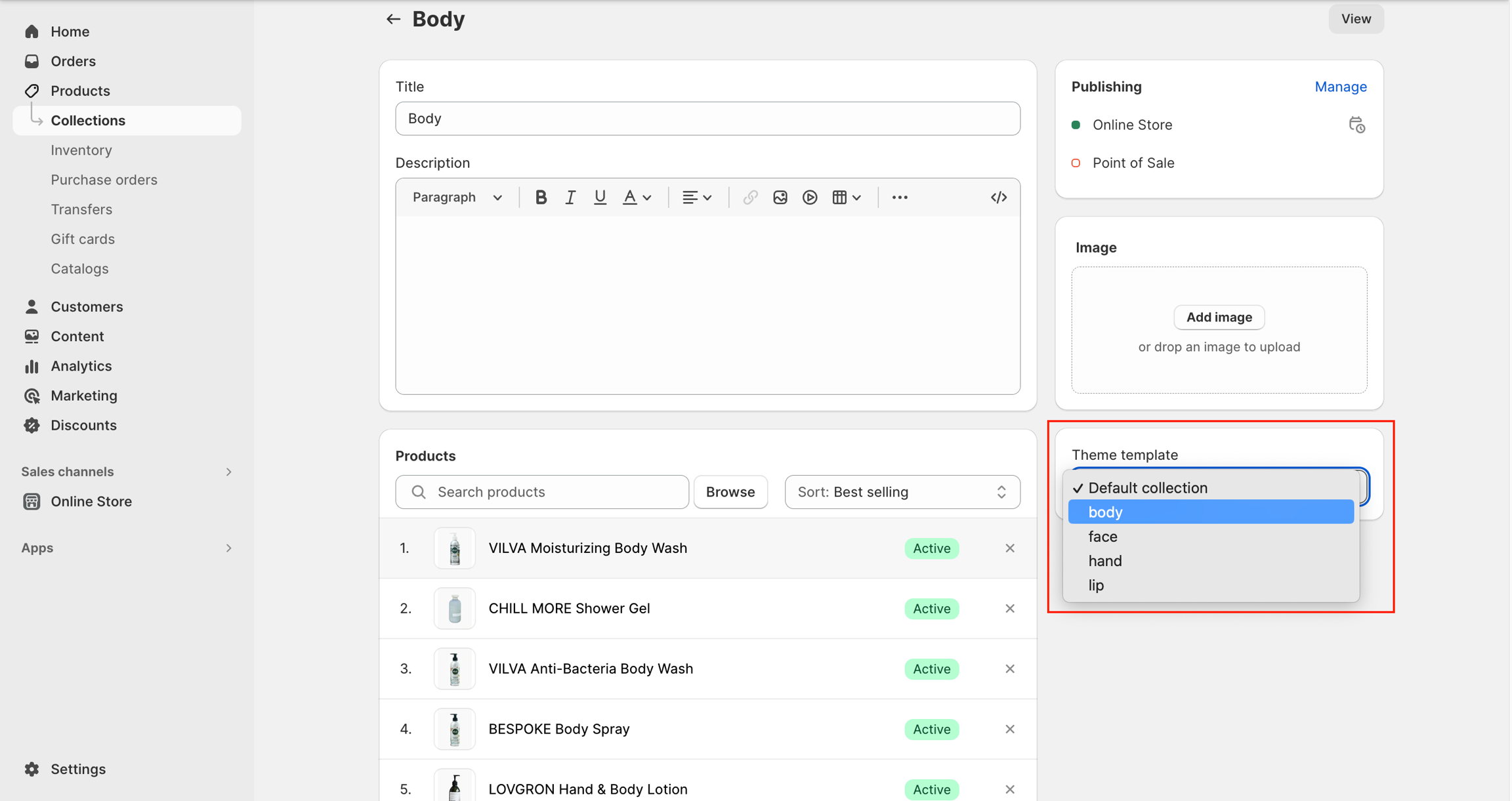The width and height of the screenshot is (1512, 801).
Task: Click the Search products field
Action: pyautogui.click(x=542, y=491)
